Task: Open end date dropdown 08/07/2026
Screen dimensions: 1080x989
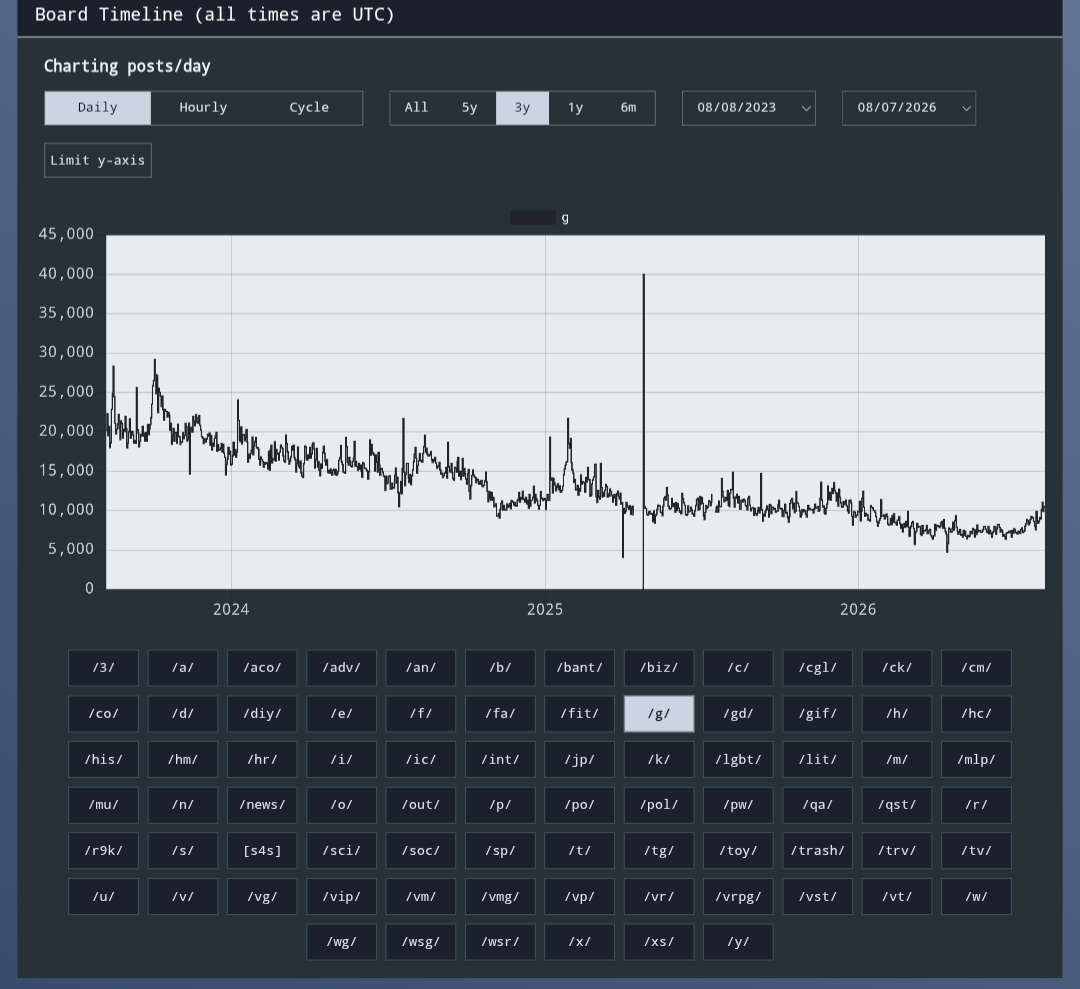Action: (908, 108)
